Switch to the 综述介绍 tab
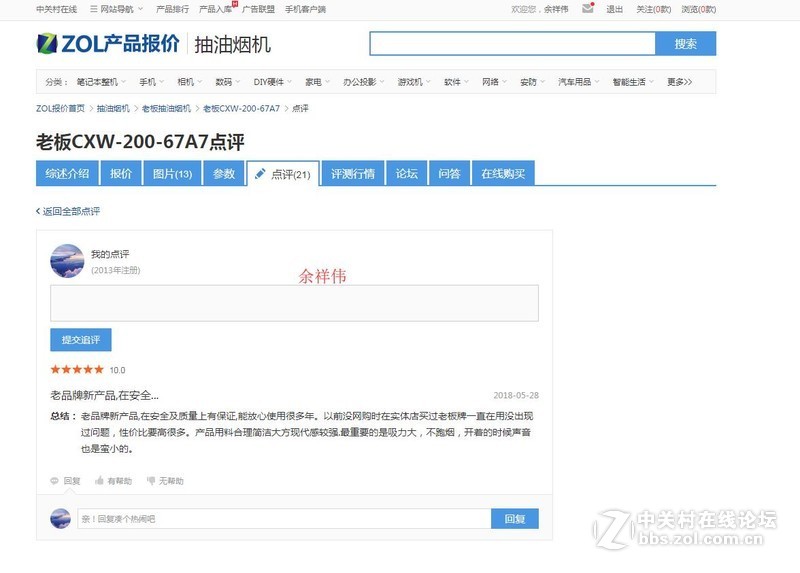Image resolution: width=800 pixels, height=573 pixels. pyautogui.click(x=67, y=173)
